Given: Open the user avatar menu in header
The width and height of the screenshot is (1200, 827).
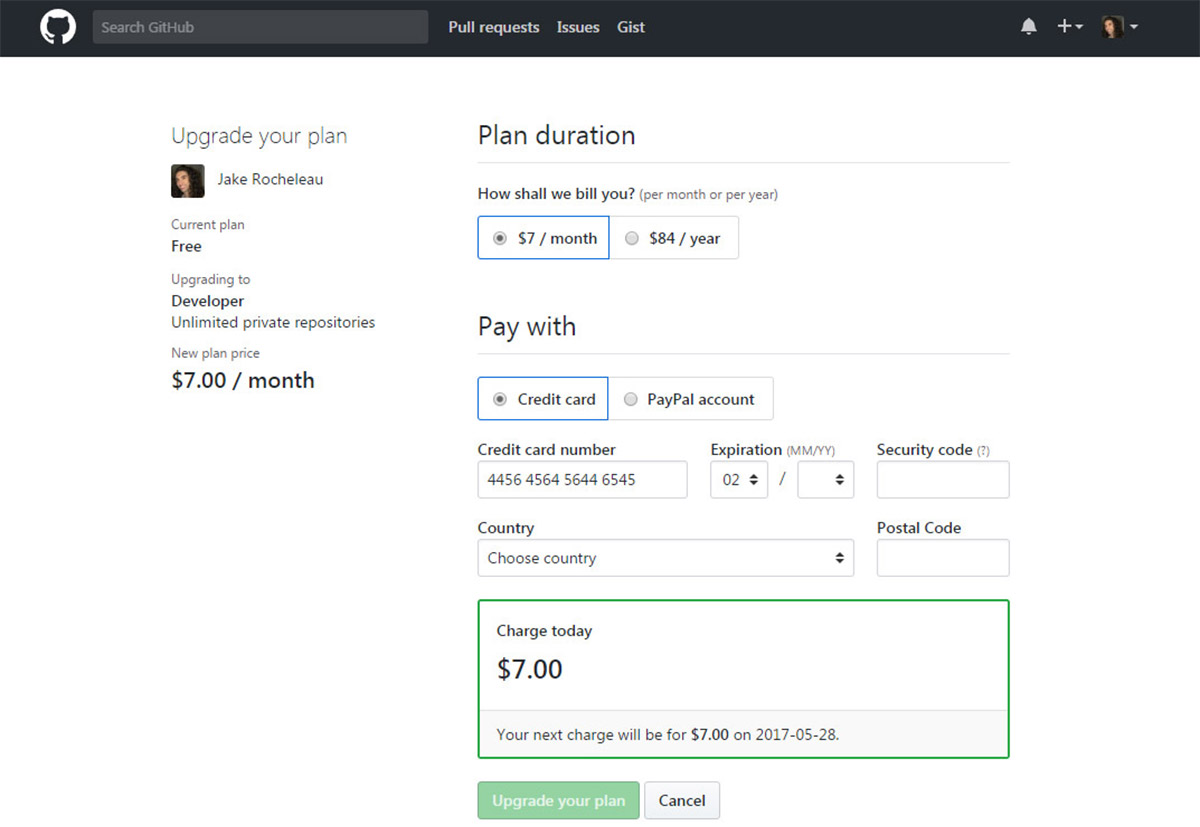Looking at the screenshot, I should (x=1119, y=27).
